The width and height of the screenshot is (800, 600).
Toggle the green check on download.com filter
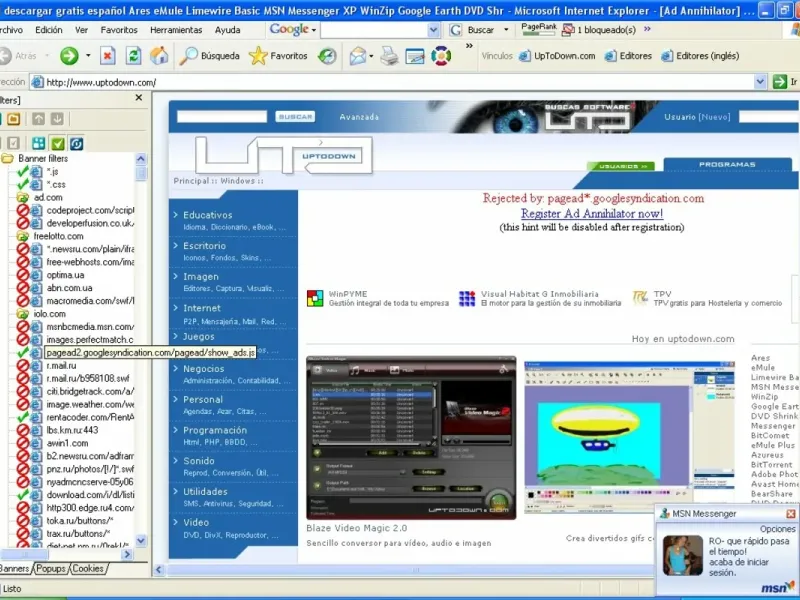coord(22,494)
